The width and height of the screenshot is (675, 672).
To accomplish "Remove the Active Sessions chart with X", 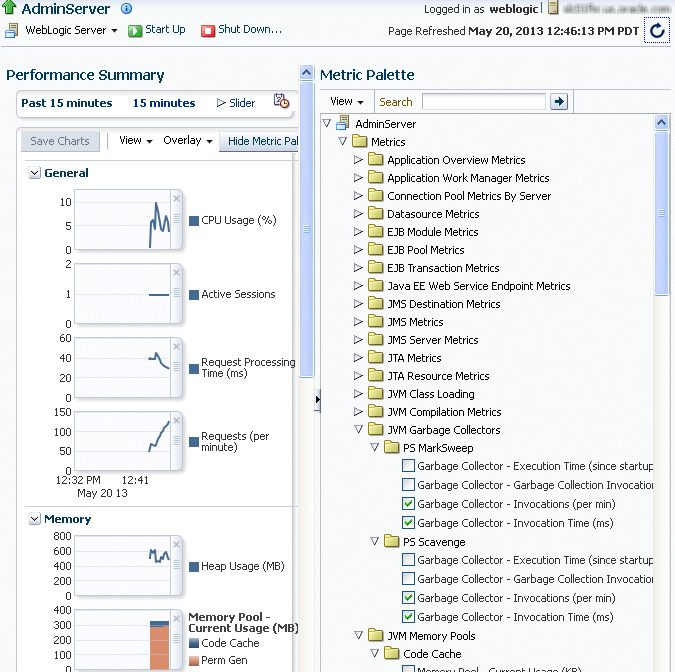I will 176,273.
